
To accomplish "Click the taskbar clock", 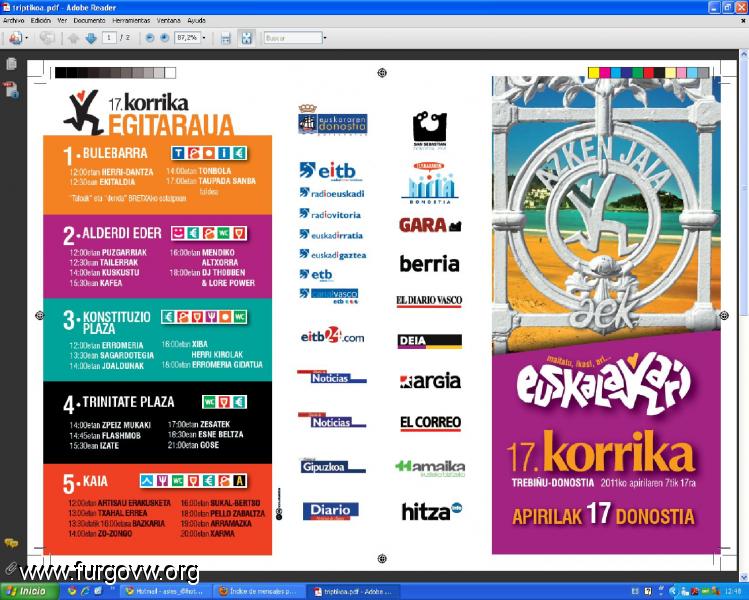I will pyautogui.click(x=733, y=591).
